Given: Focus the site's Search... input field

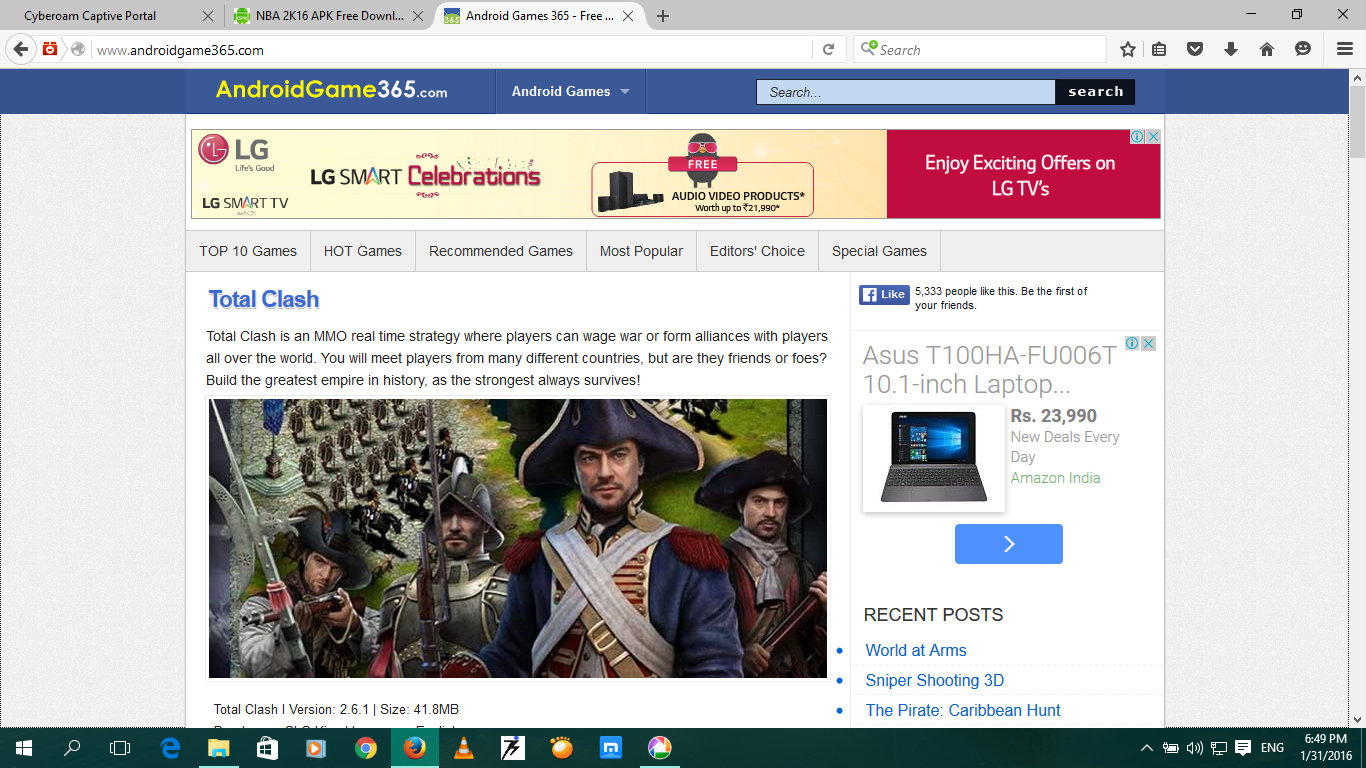Looking at the screenshot, I should (906, 92).
